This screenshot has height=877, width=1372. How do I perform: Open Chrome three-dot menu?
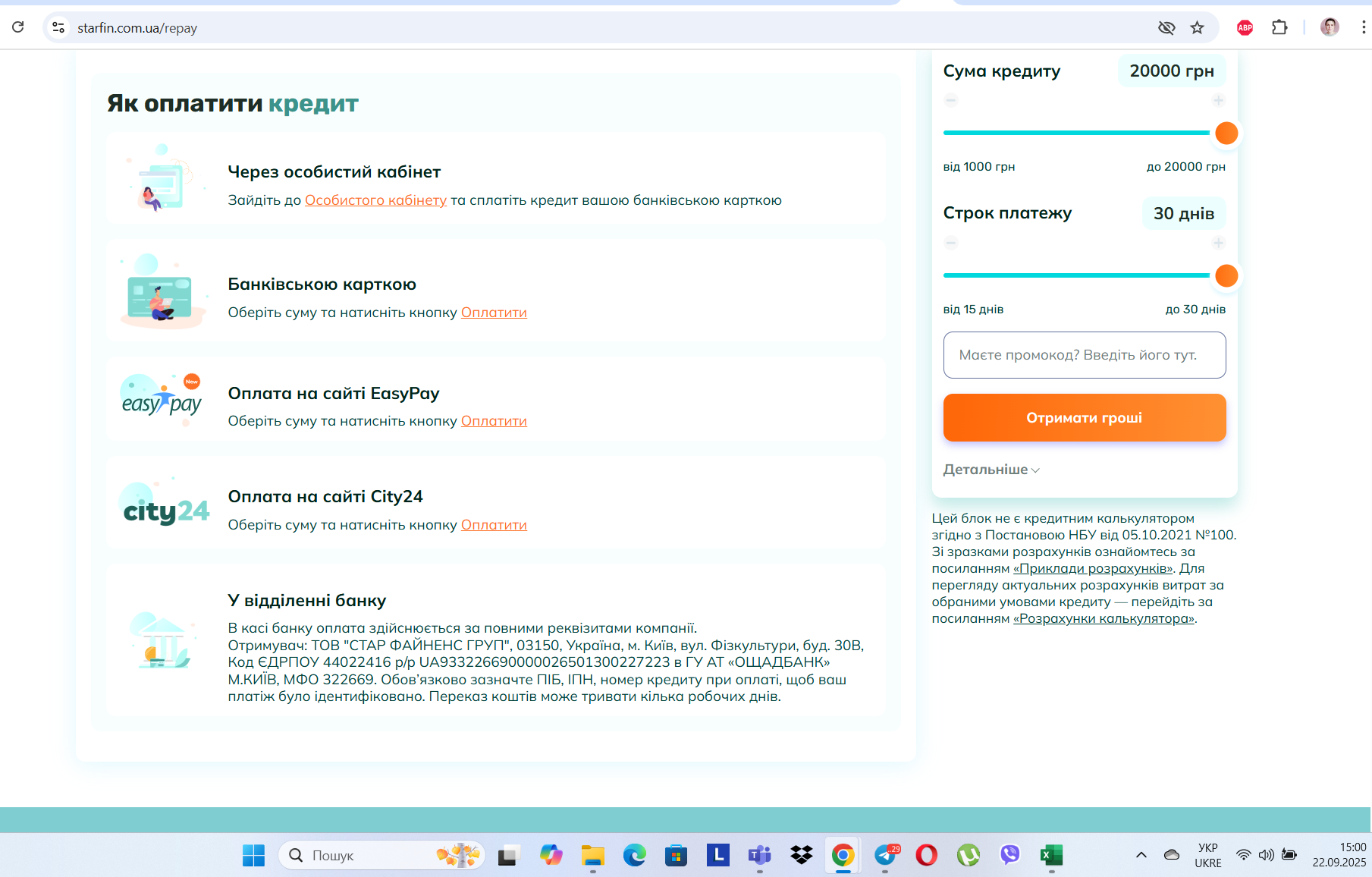tap(1363, 27)
